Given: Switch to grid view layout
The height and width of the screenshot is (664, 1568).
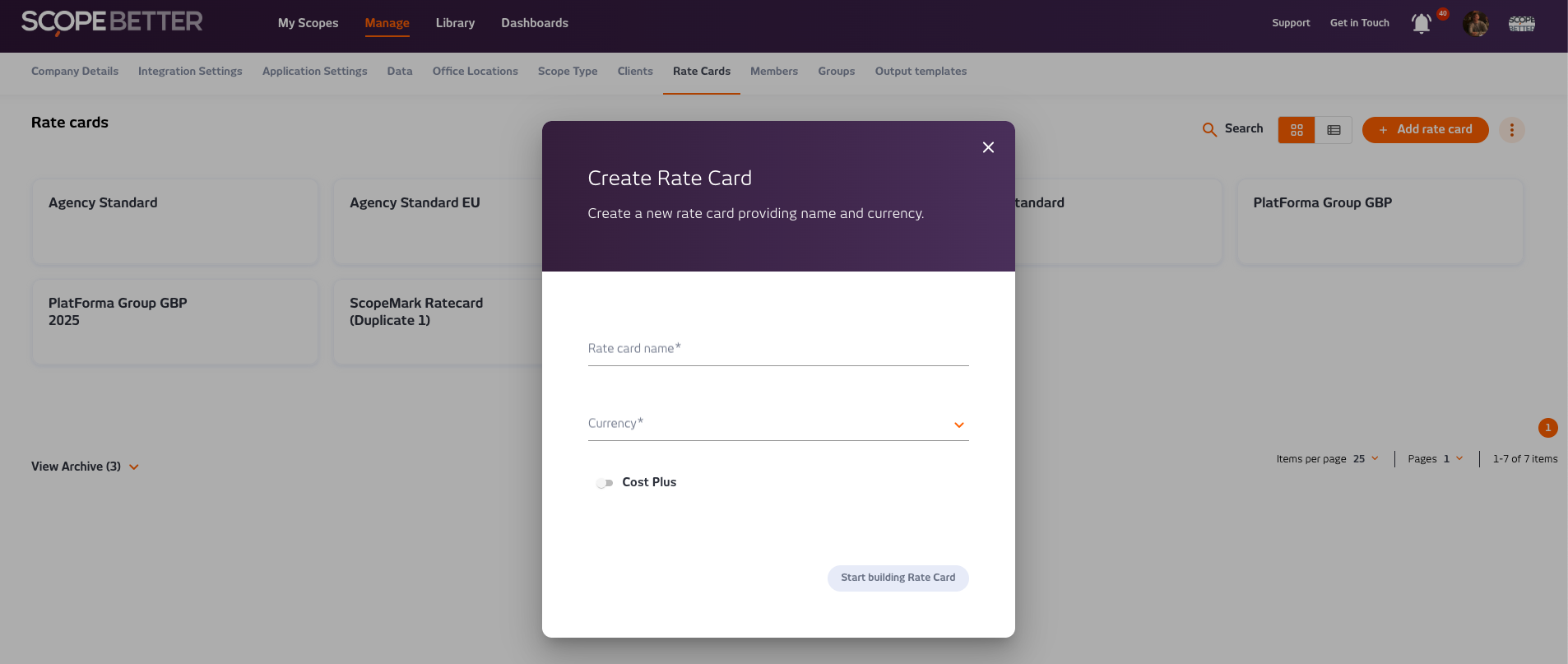Looking at the screenshot, I should (1297, 130).
